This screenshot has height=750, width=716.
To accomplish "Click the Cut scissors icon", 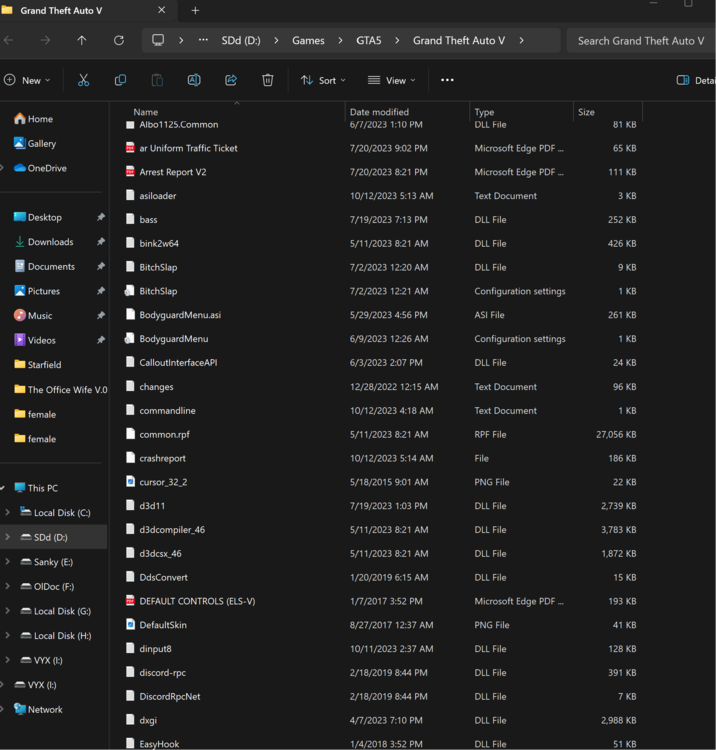I will tap(83, 80).
